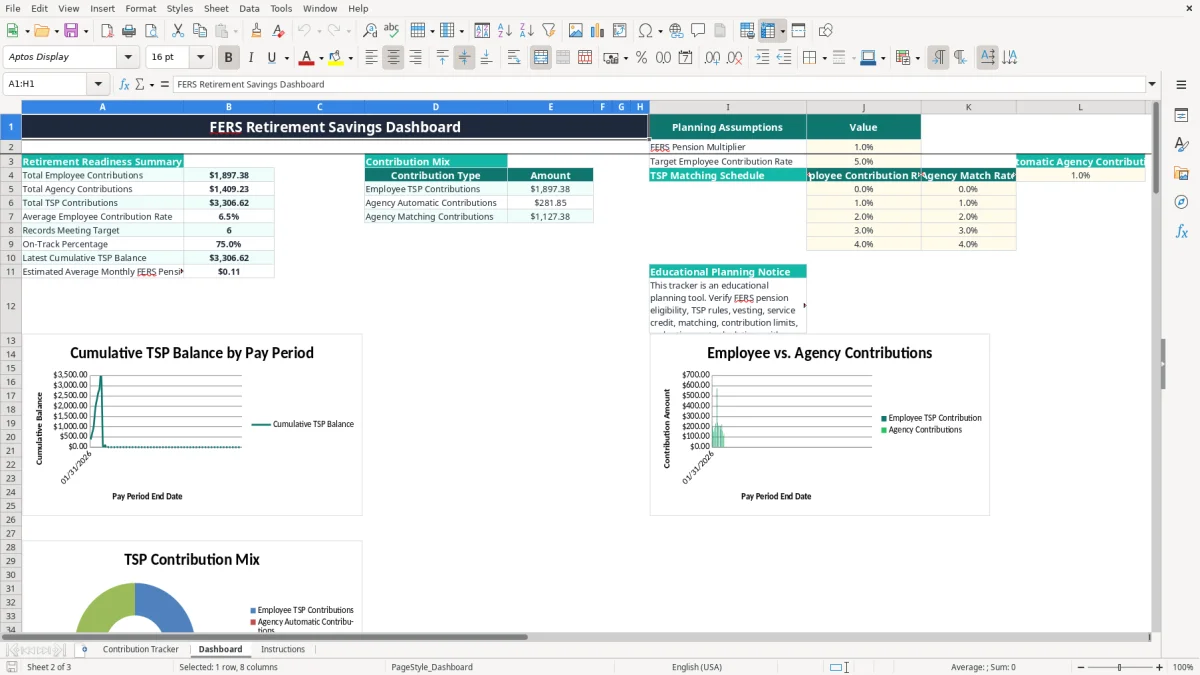Open the font size dropdown
Image resolution: width=1200 pixels, height=675 pixels.
click(200, 58)
